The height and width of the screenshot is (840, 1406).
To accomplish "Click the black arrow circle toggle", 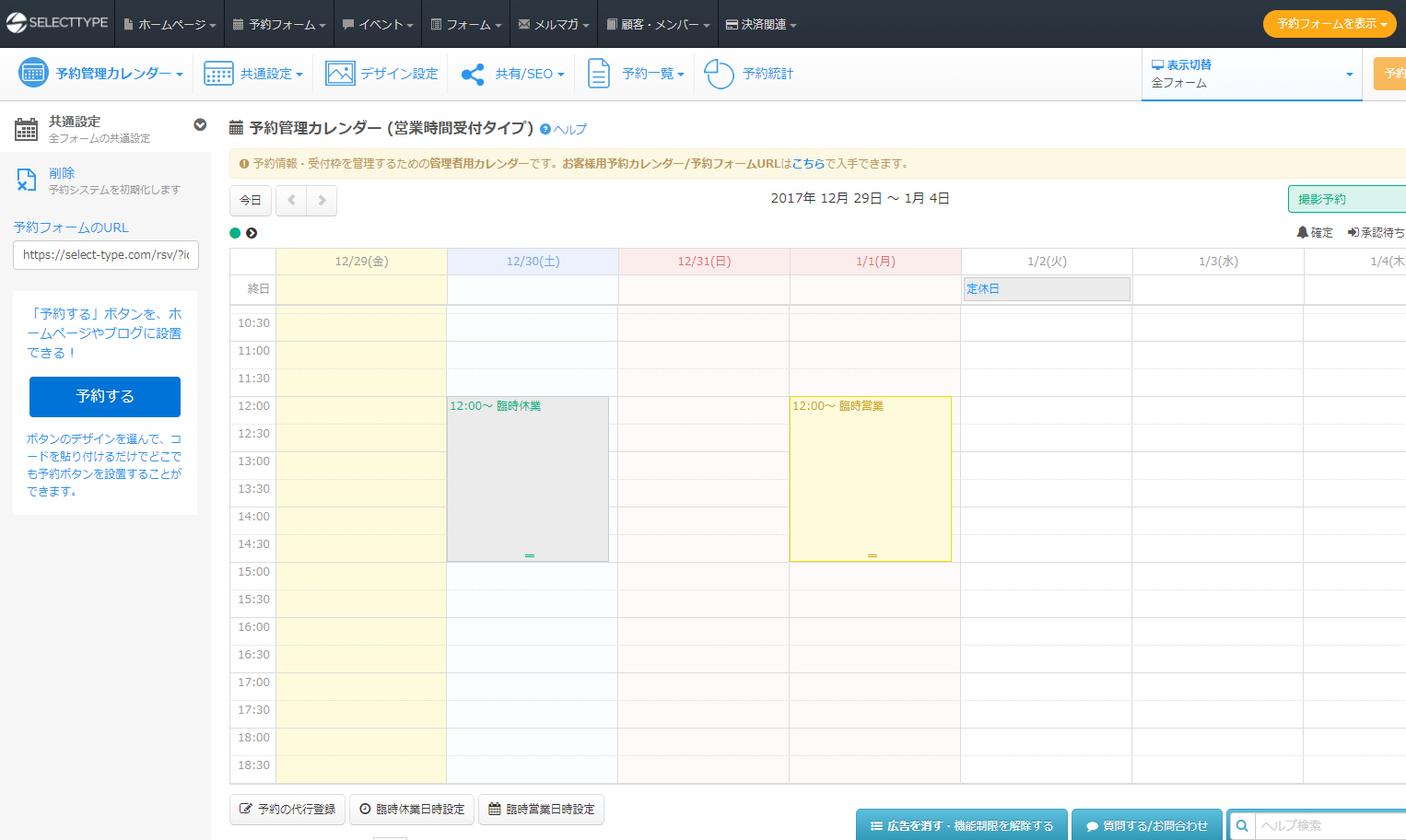I will [x=252, y=233].
